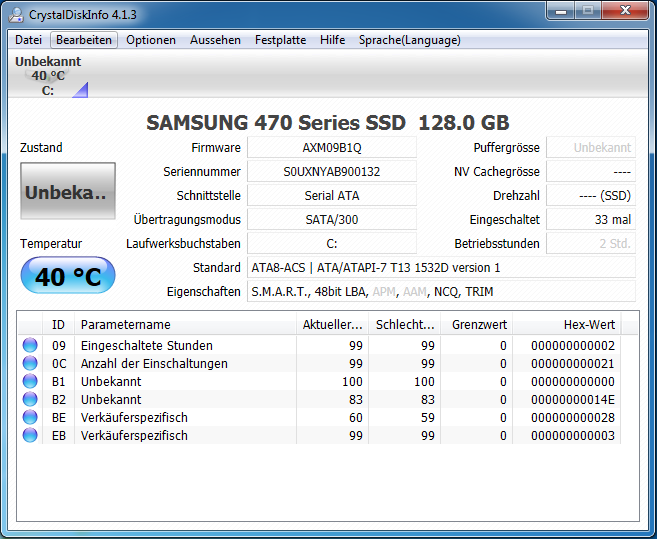Minimize the CrystalDiskInfo window
Viewport: 658px width, 539px height.
coord(561,11)
